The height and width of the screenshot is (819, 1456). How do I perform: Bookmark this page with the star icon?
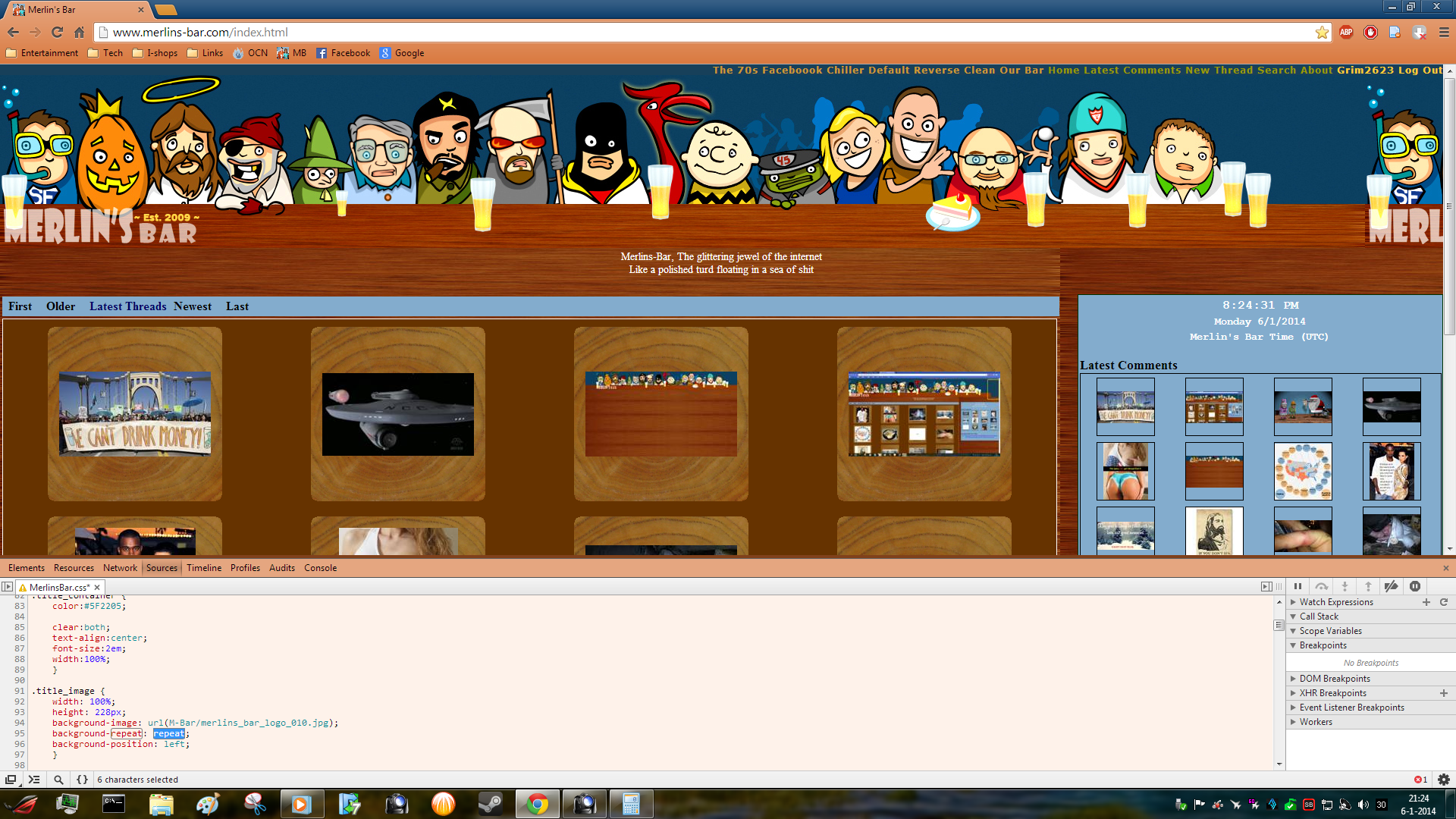tap(1322, 32)
